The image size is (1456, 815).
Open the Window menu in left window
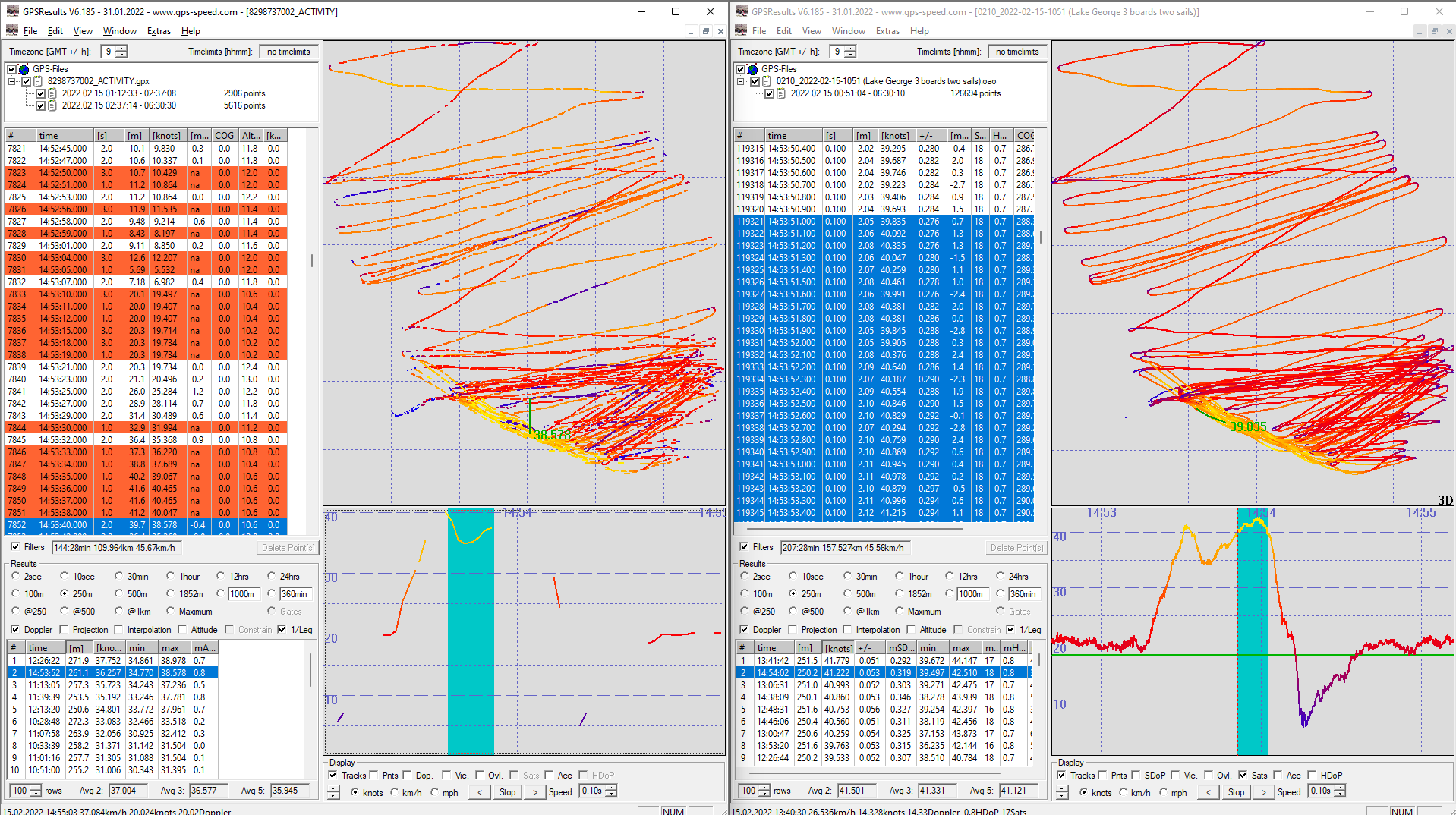point(120,31)
